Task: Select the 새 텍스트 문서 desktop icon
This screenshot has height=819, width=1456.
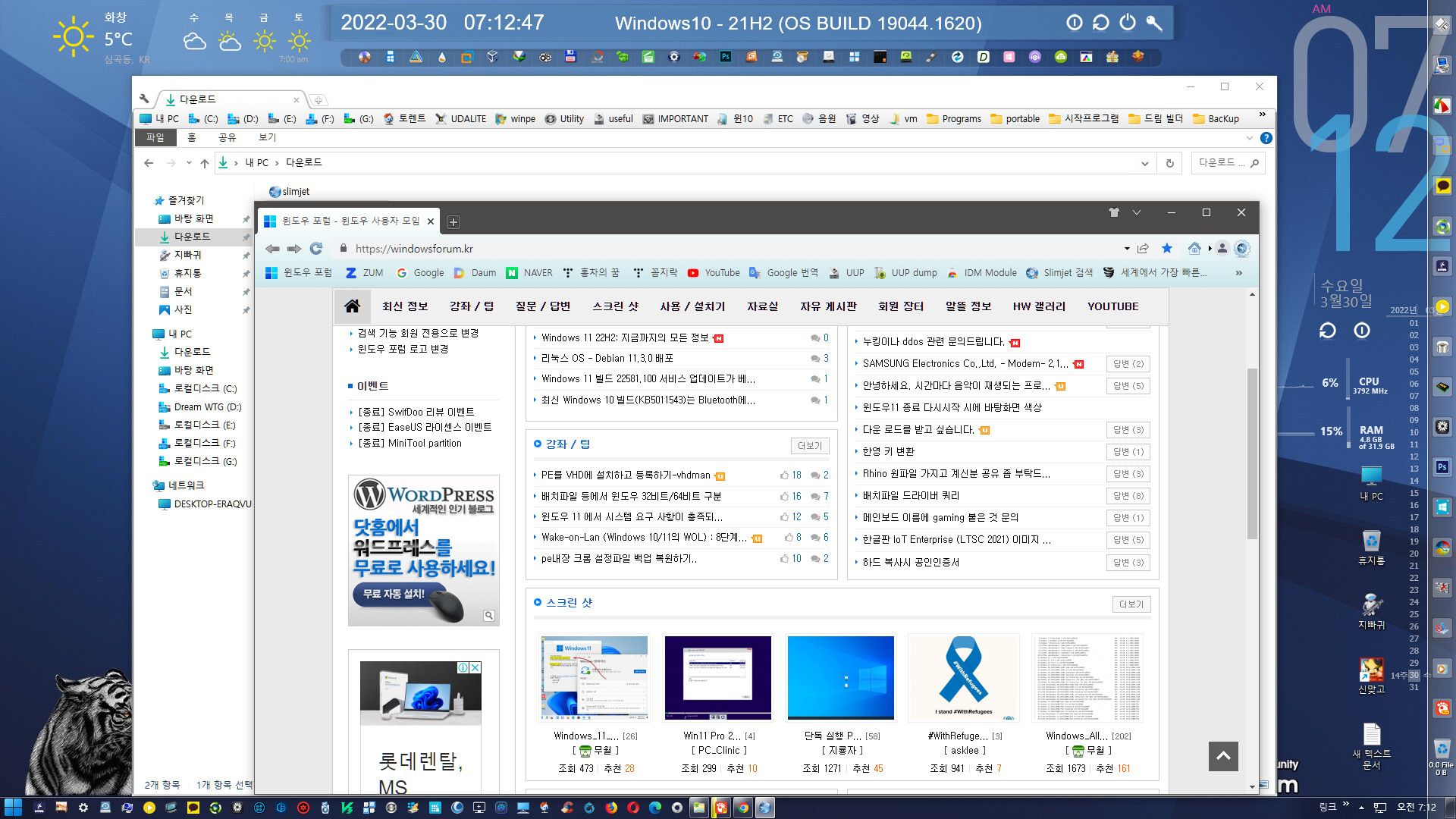Action: 1371,746
